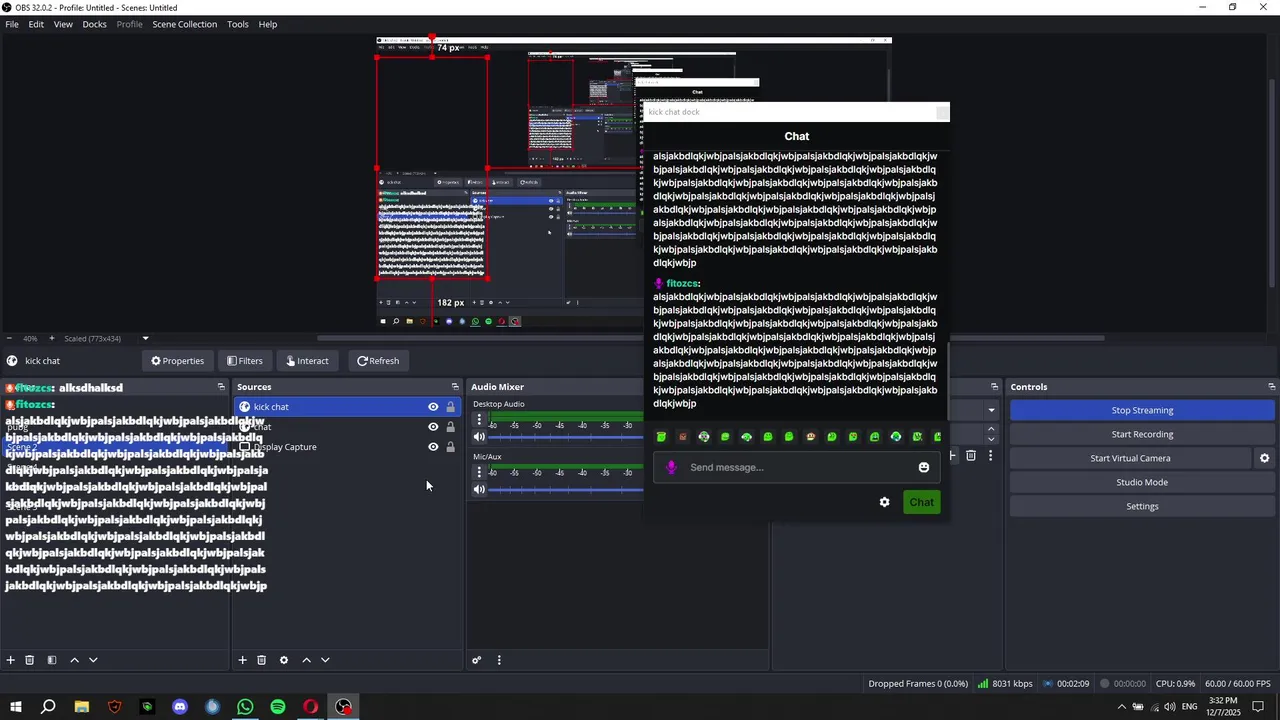This screenshot has width=1280, height=720.
Task: Move selected source up
Action: click(306, 660)
